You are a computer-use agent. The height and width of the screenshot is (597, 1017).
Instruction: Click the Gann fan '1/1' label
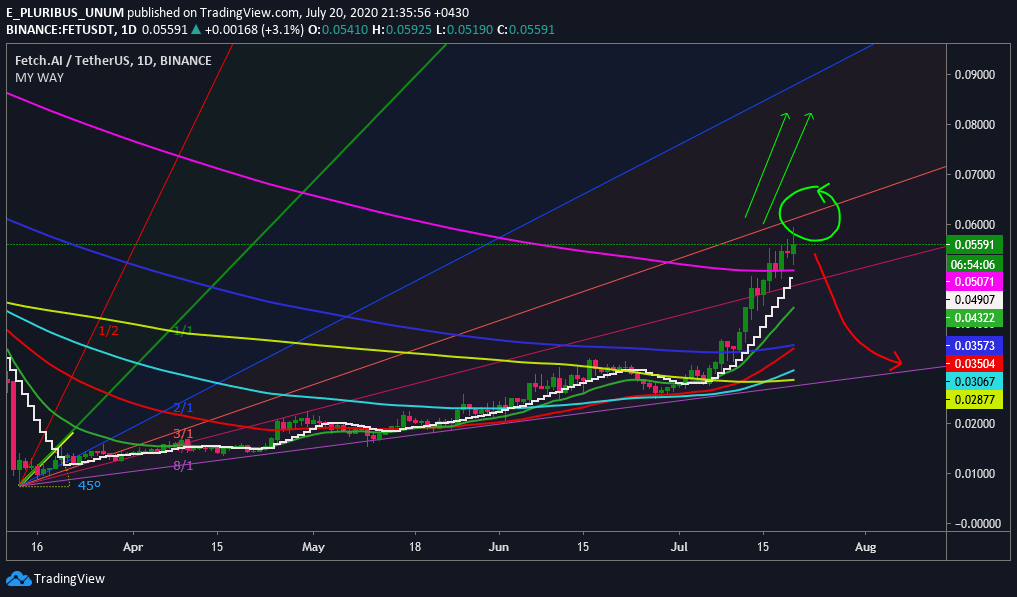(x=183, y=331)
